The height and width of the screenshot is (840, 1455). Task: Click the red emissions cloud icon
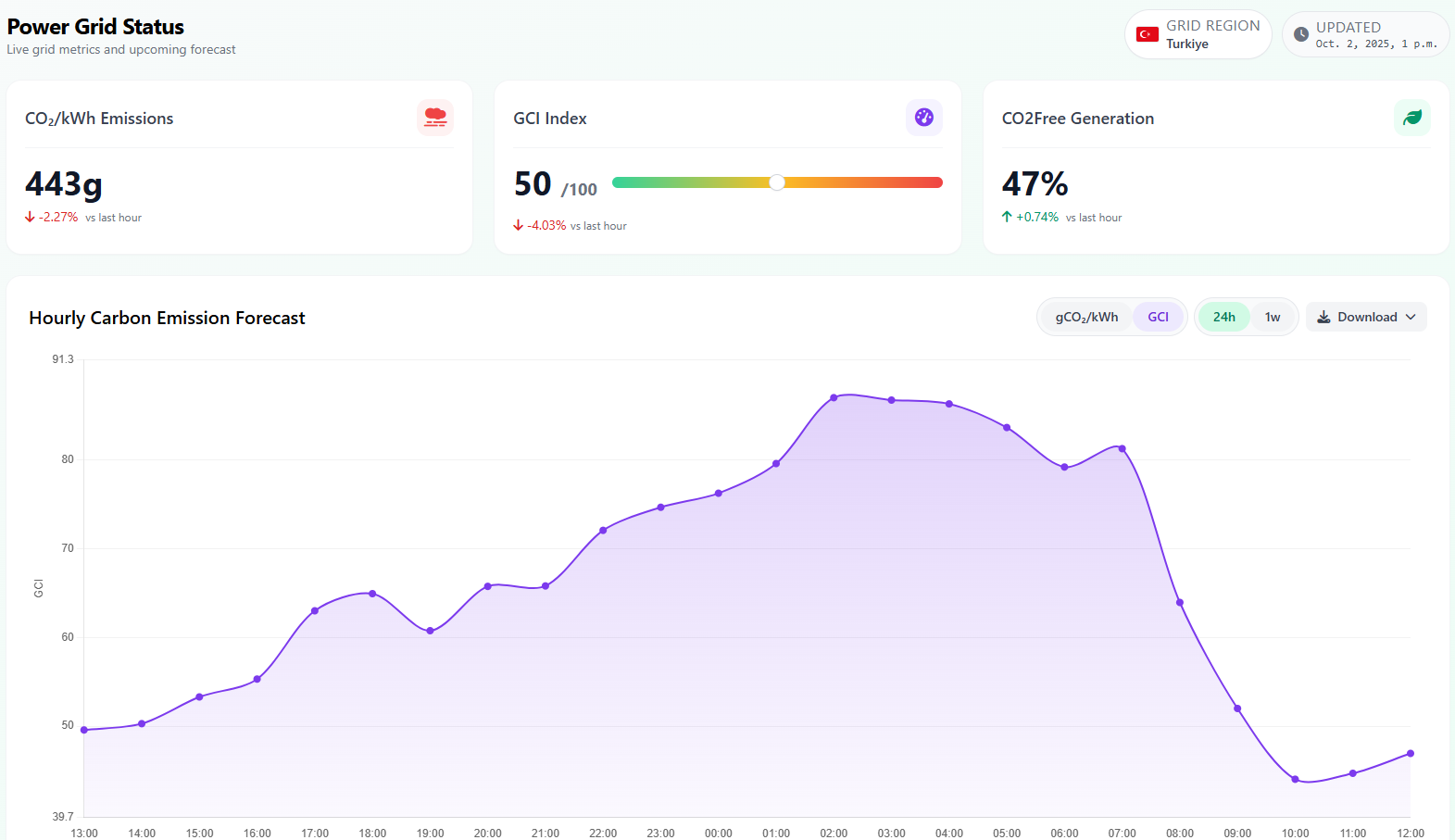434,118
